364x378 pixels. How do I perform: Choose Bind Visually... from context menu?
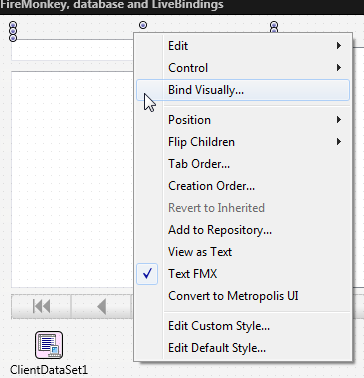[x=243, y=90]
